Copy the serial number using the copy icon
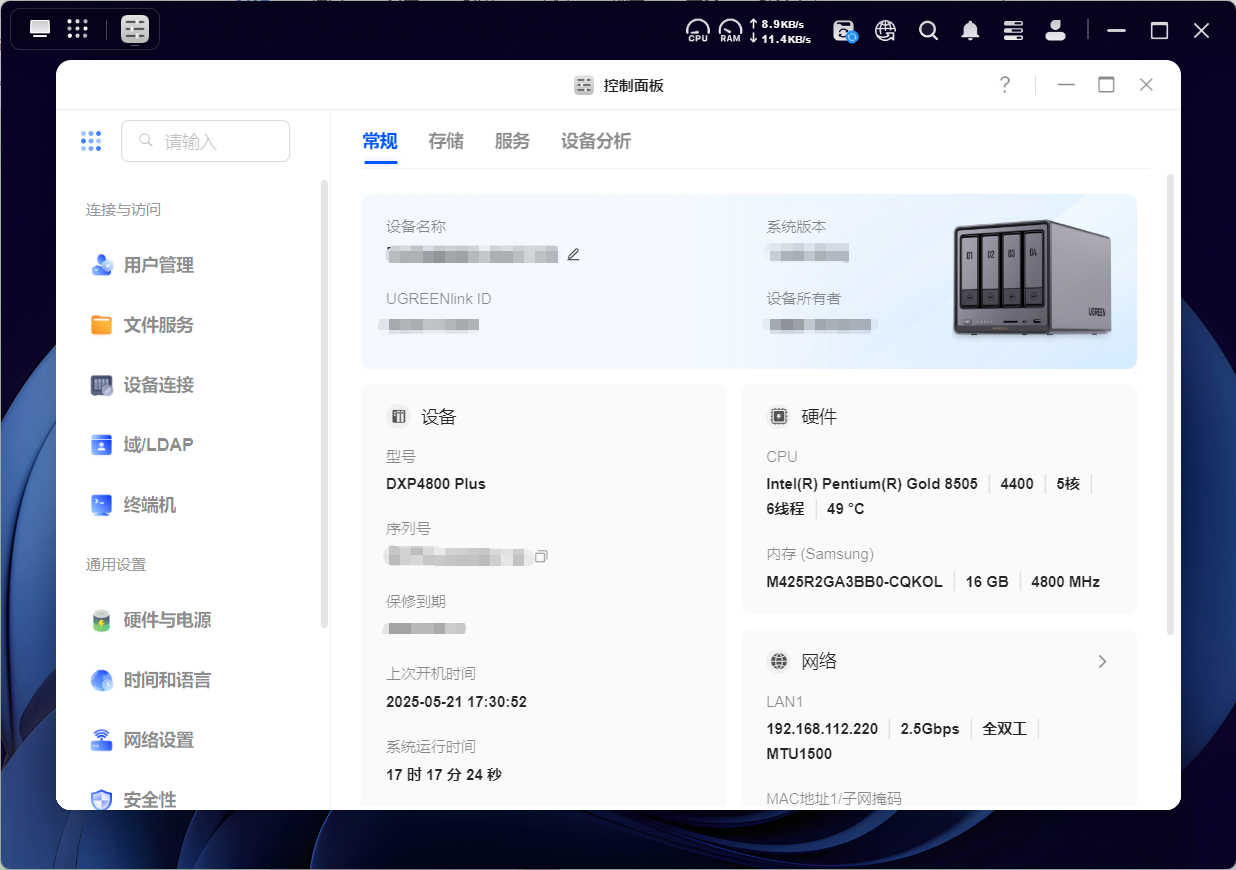 click(x=541, y=555)
